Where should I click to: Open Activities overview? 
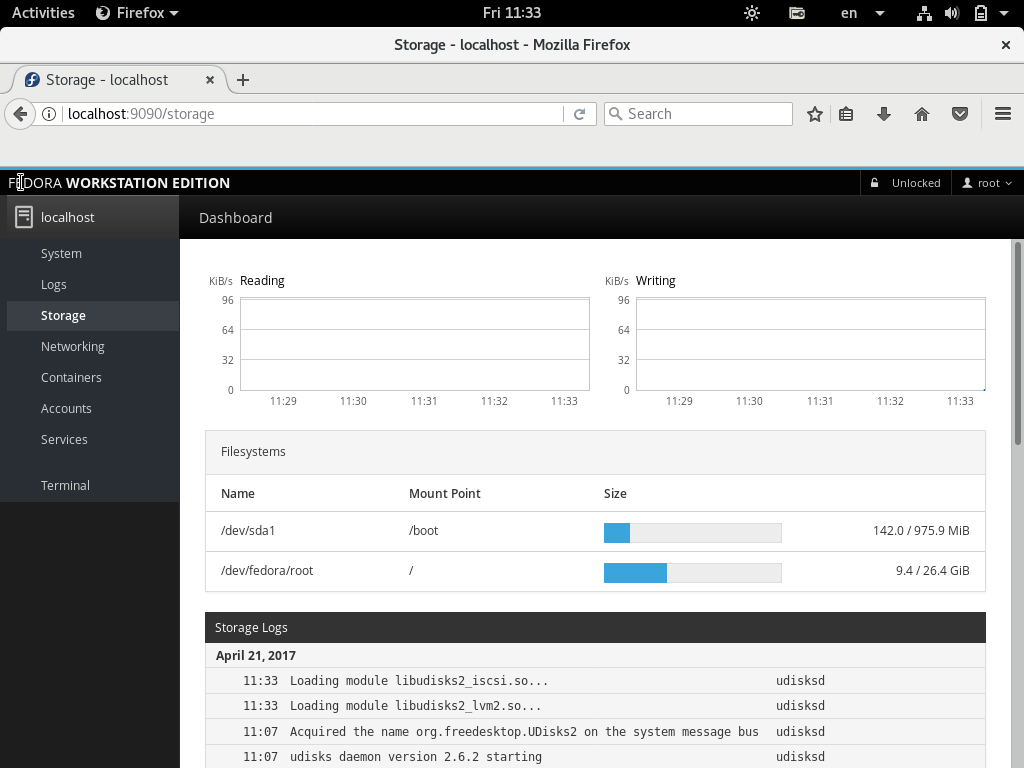click(x=43, y=13)
